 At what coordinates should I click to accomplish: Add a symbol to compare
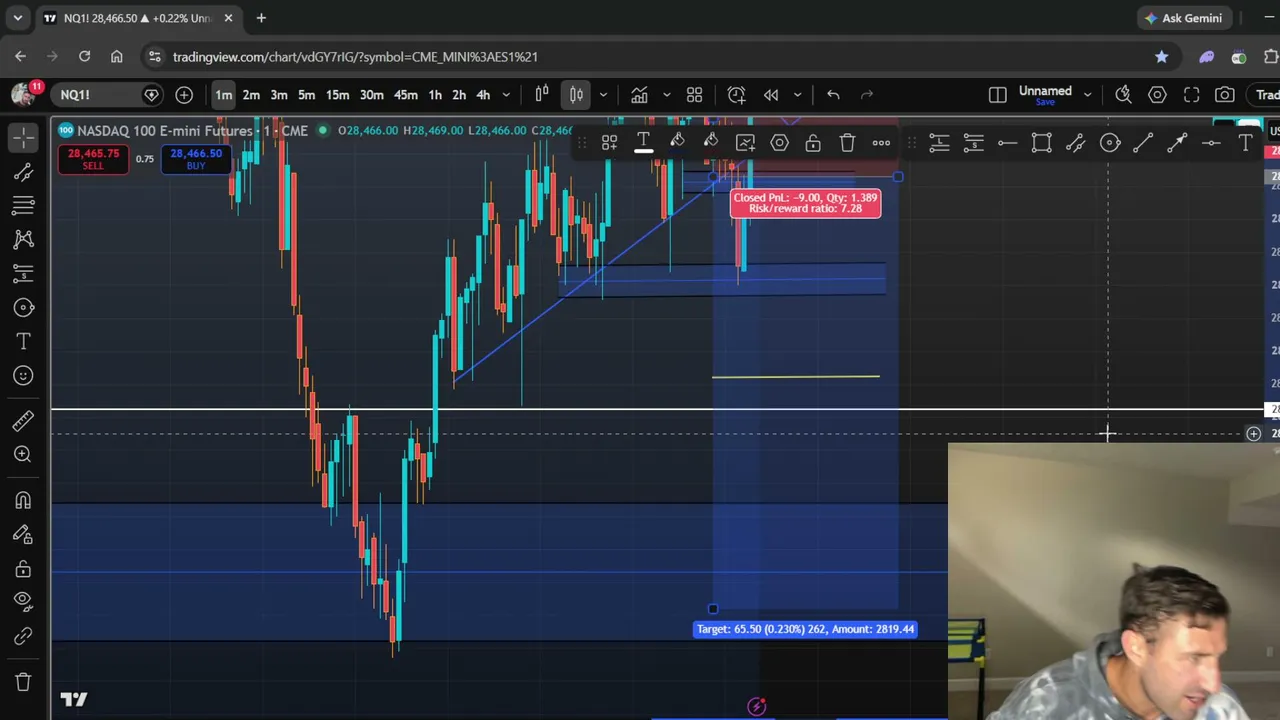[x=184, y=95]
